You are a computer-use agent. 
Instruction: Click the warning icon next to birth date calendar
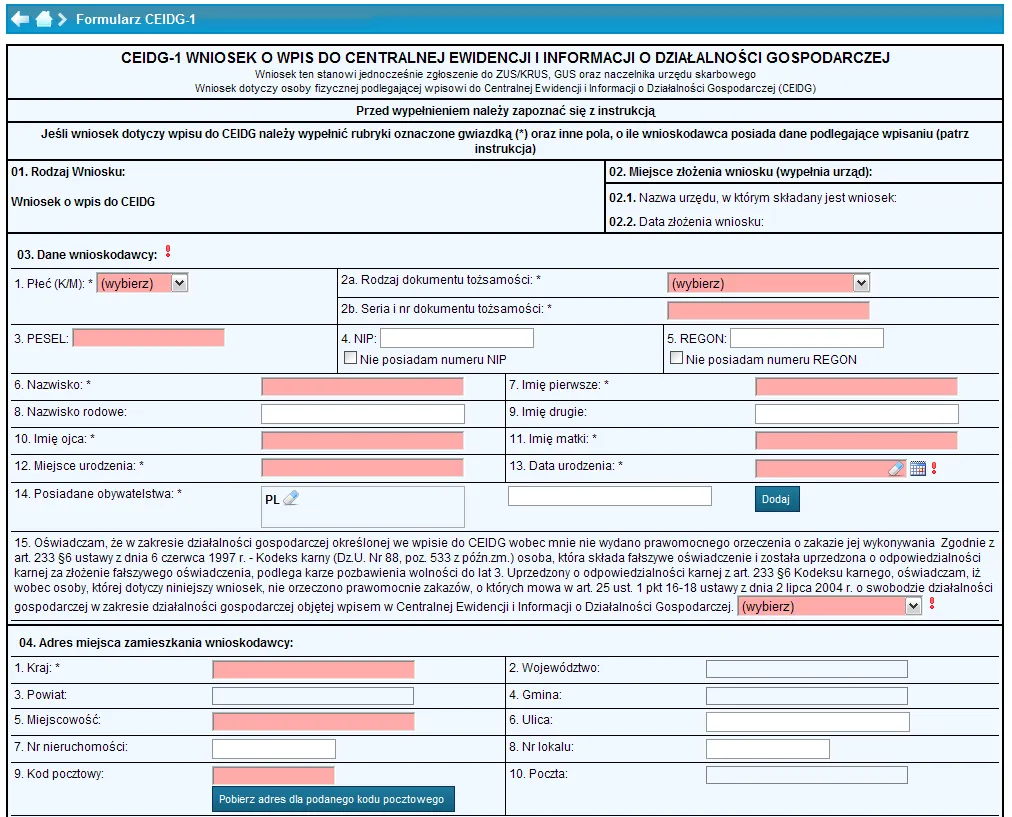coord(933,467)
